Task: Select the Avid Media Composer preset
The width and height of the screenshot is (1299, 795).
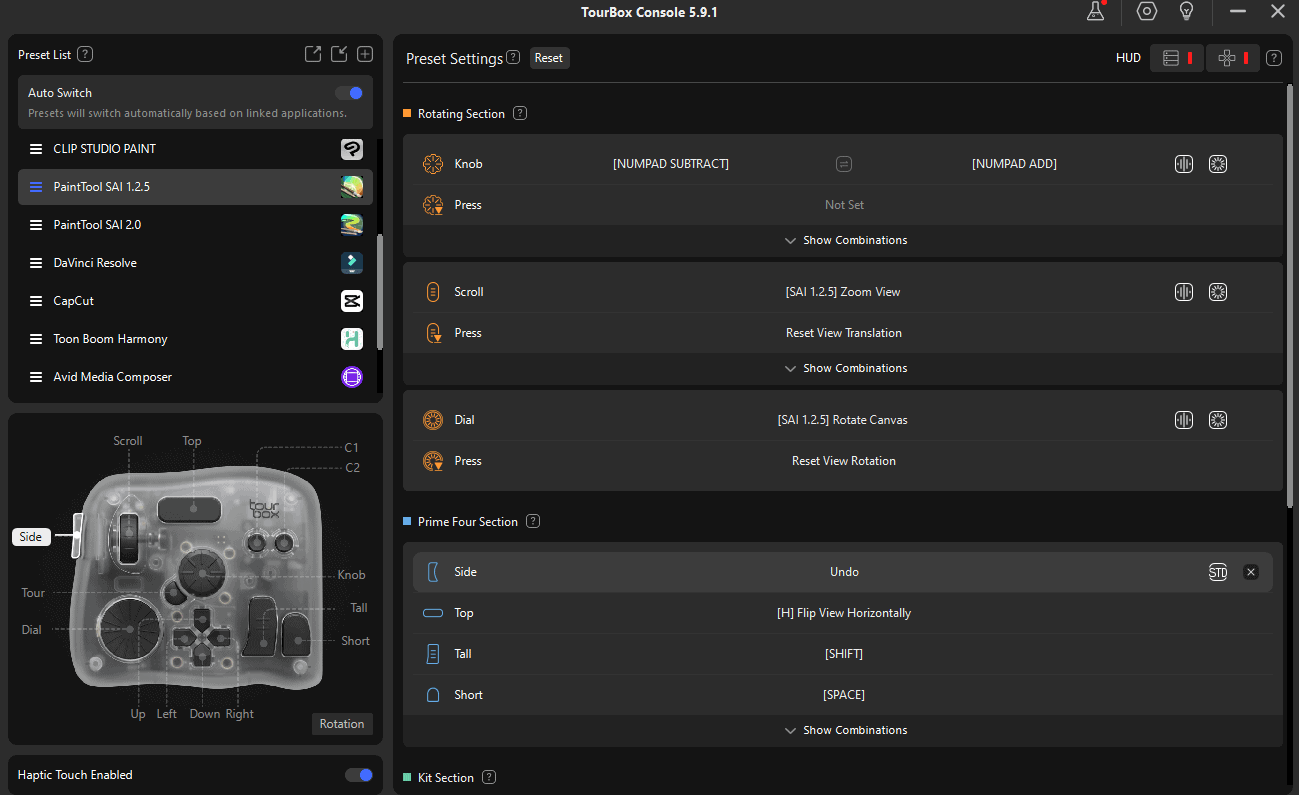Action: pos(195,377)
